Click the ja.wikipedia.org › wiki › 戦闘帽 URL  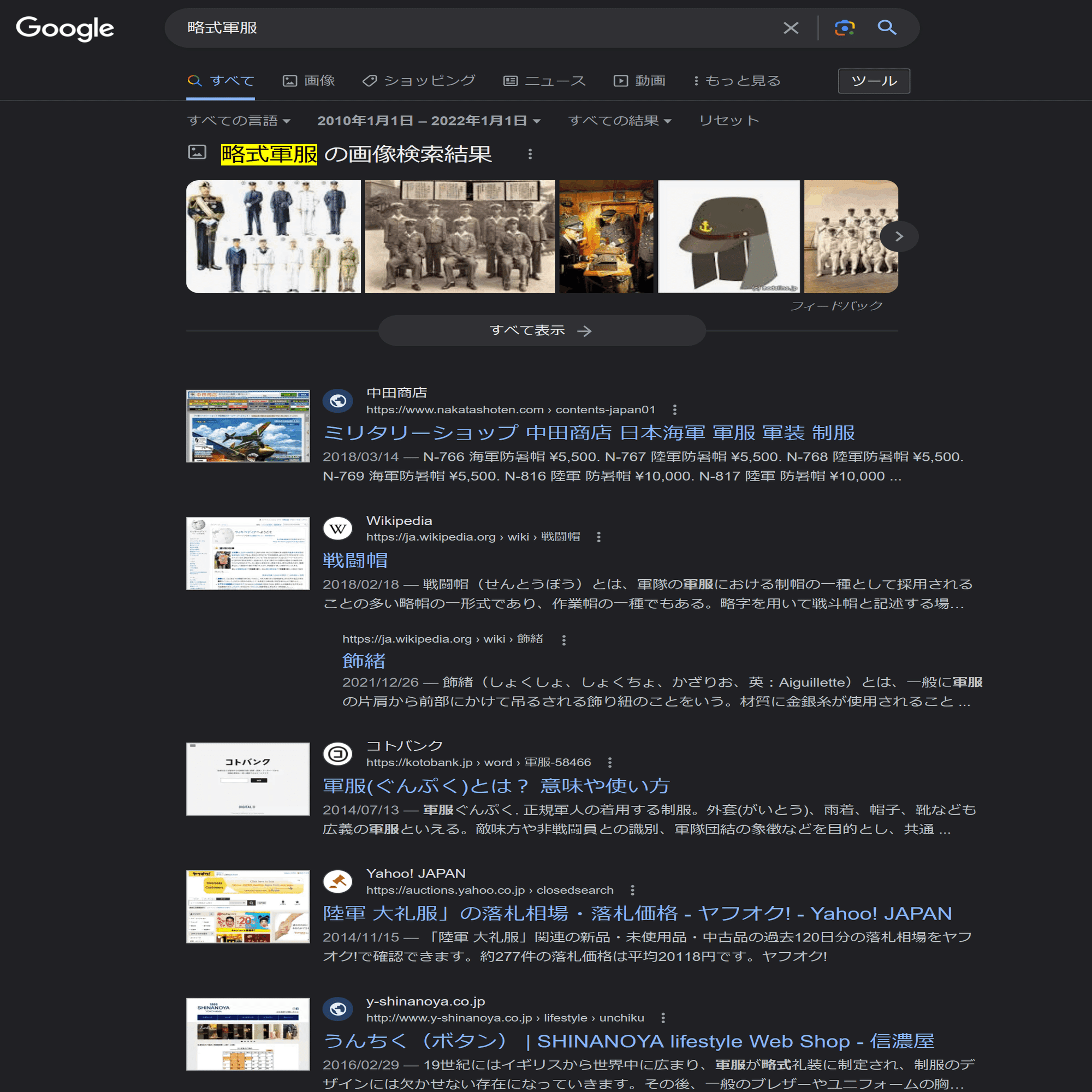473,537
